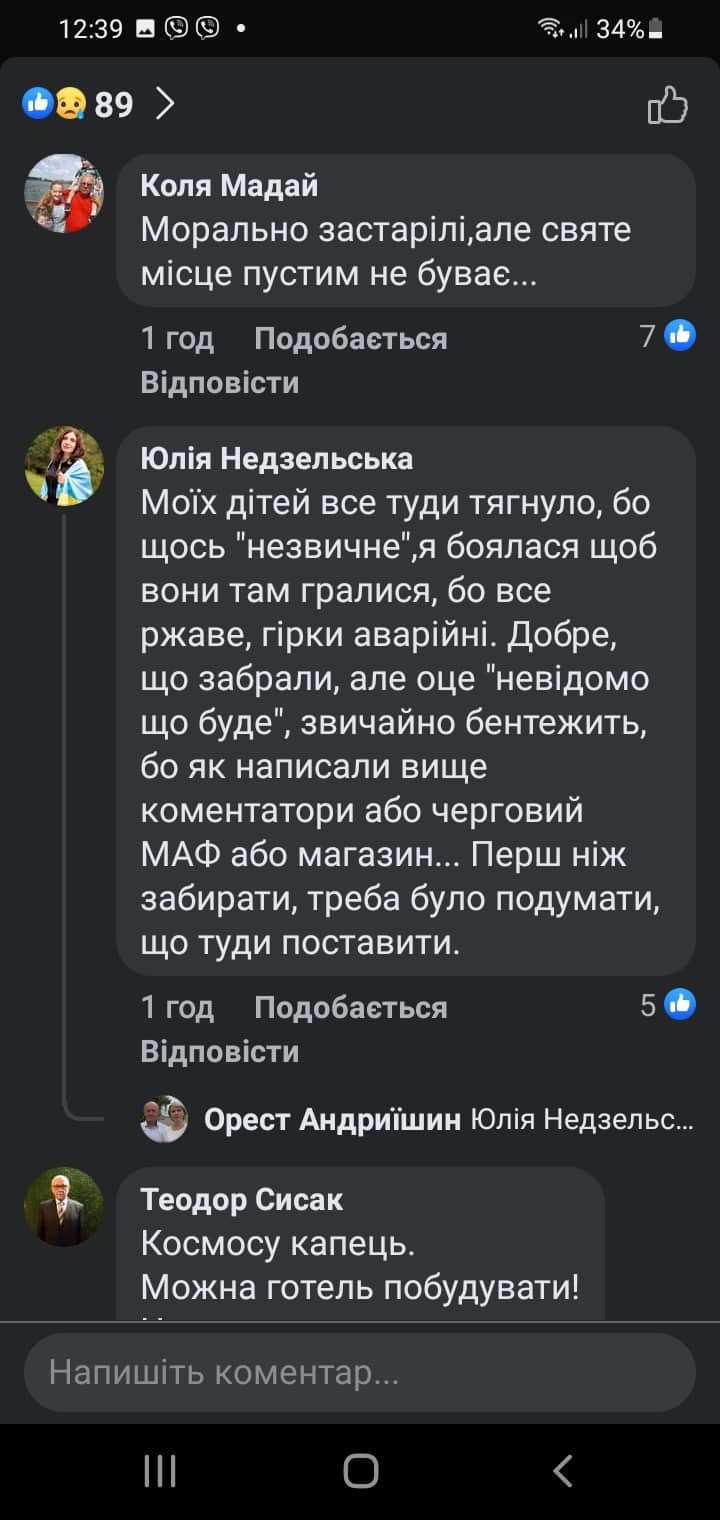
Task: Open the Коля Мадай name link
Action: (229, 185)
